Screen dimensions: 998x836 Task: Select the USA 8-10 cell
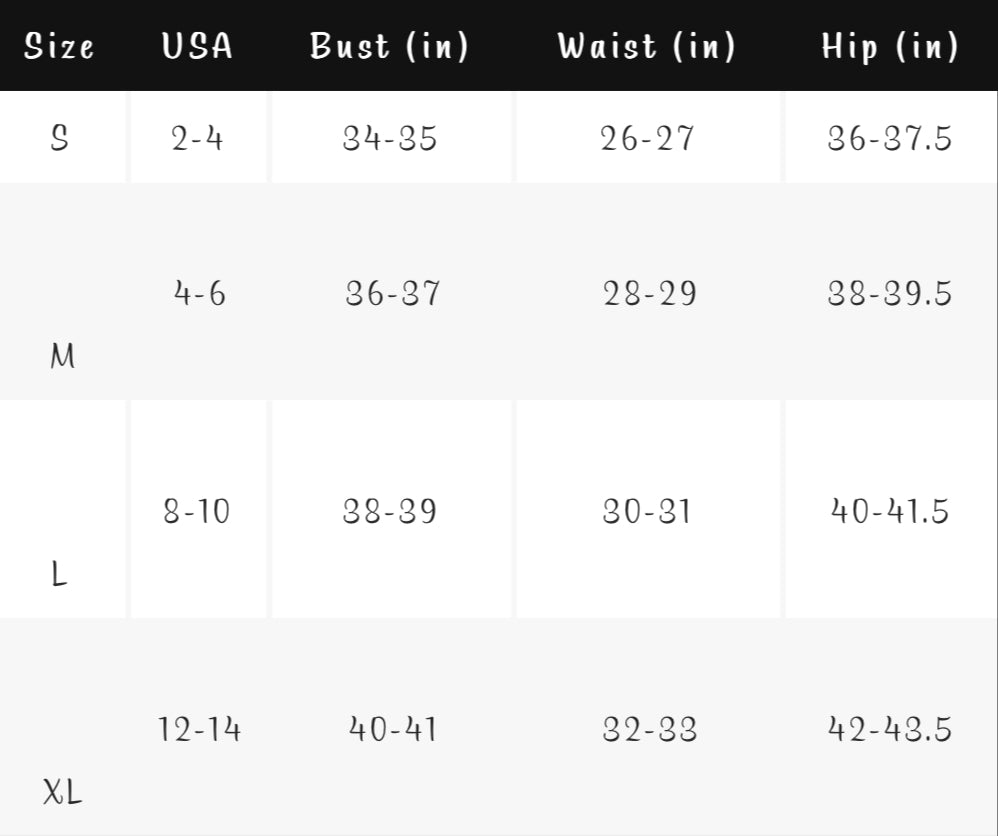[197, 511]
